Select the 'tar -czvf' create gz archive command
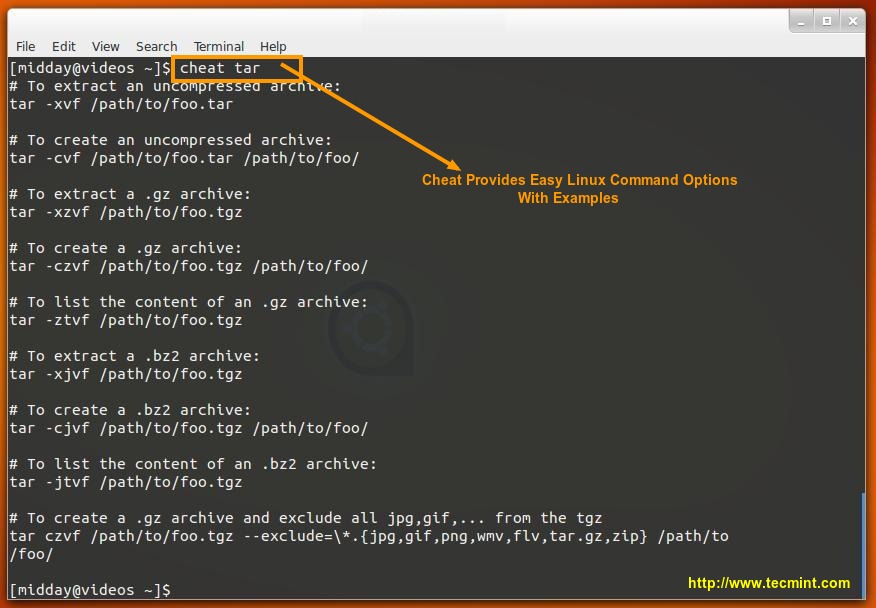Image resolution: width=876 pixels, height=608 pixels. [x=190, y=266]
